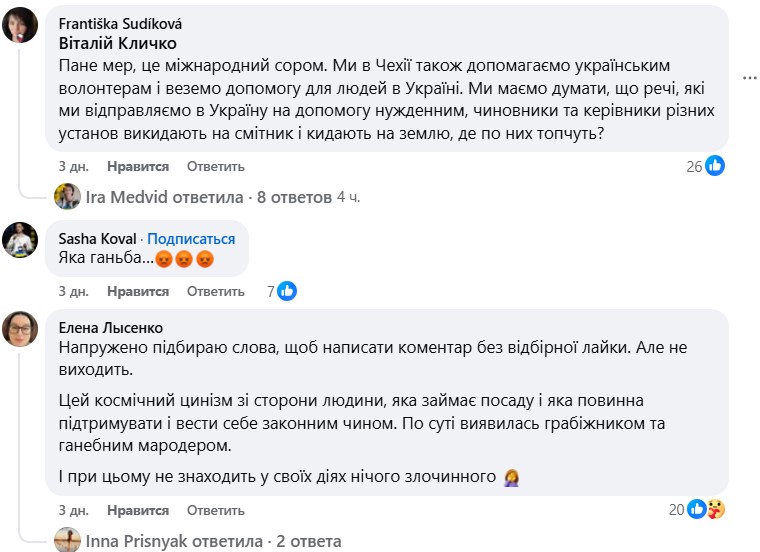Click the like reaction icon with count 7
The height and width of the screenshot is (552, 760).
point(286,291)
